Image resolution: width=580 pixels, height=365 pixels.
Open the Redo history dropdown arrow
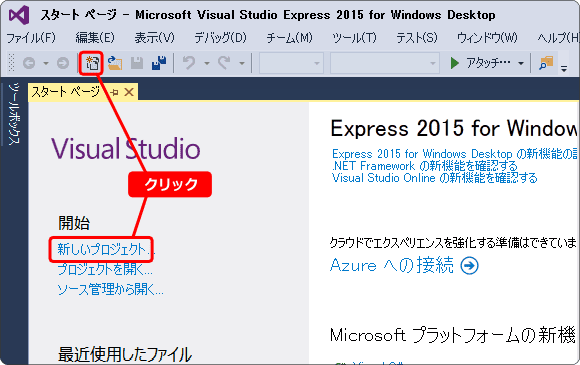click(242, 64)
